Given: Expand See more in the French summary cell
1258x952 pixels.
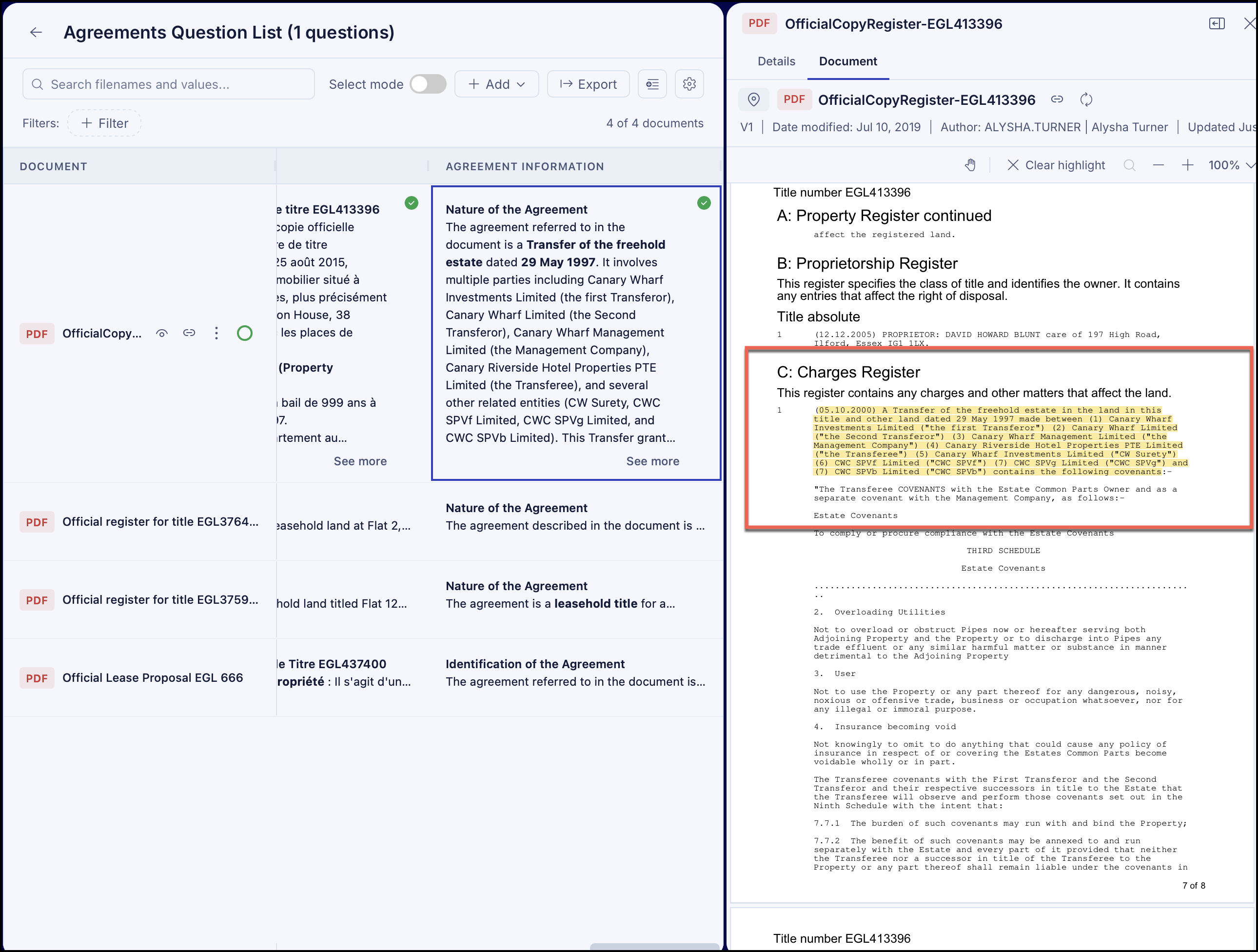Looking at the screenshot, I should click(360, 461).
